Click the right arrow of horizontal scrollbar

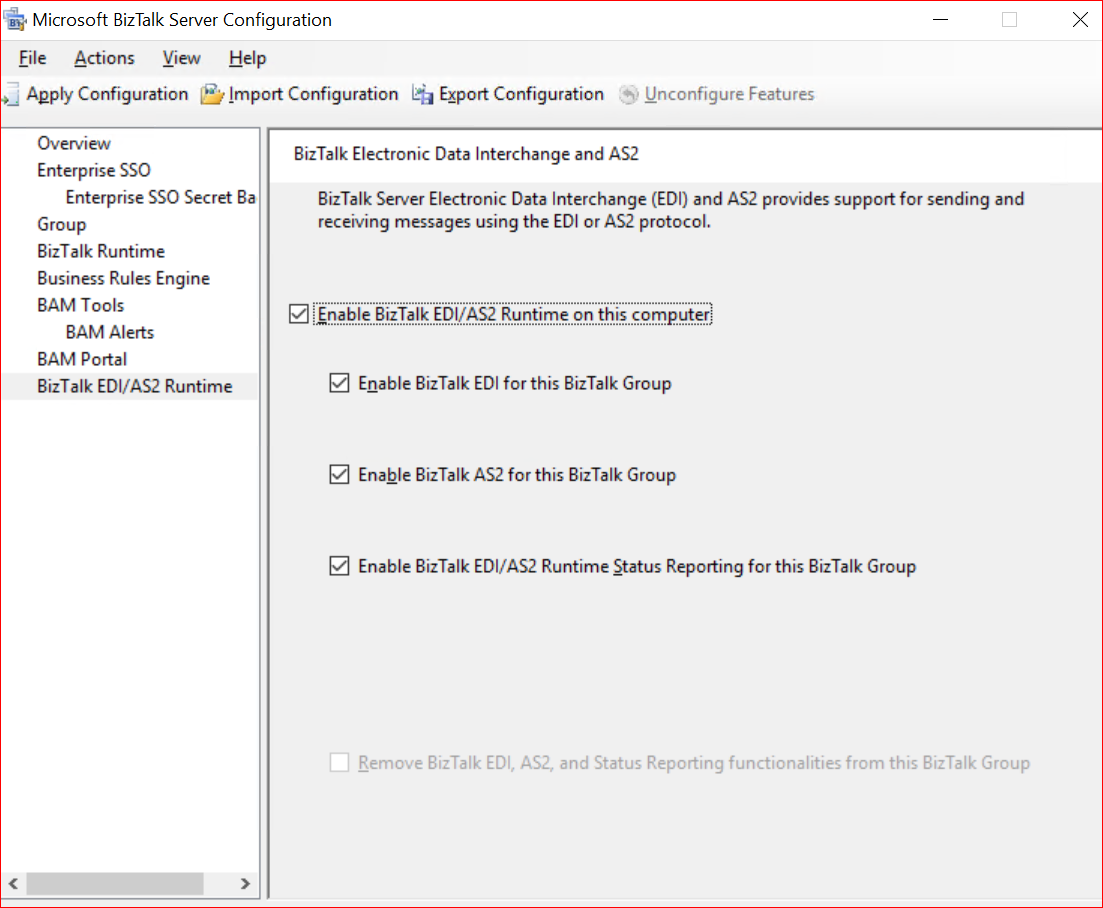pos(245,884)
